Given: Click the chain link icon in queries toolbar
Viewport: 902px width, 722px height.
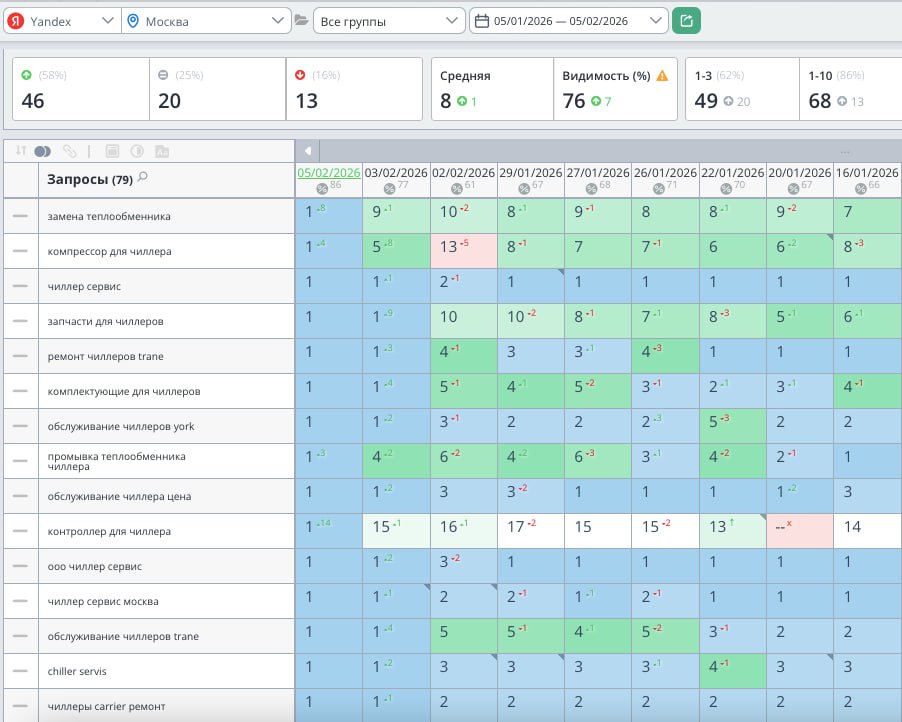Looking at the screenshot, I should coord(70,151).
